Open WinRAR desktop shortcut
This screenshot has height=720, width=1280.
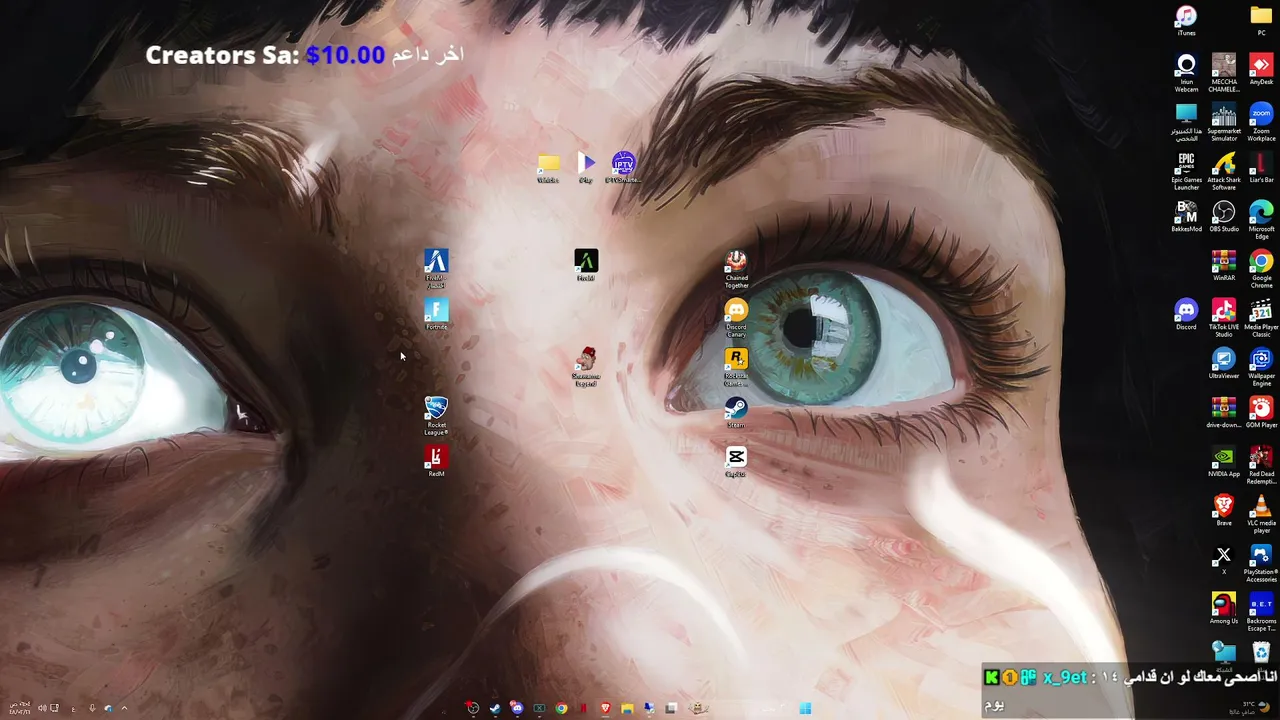(1224, 266)
